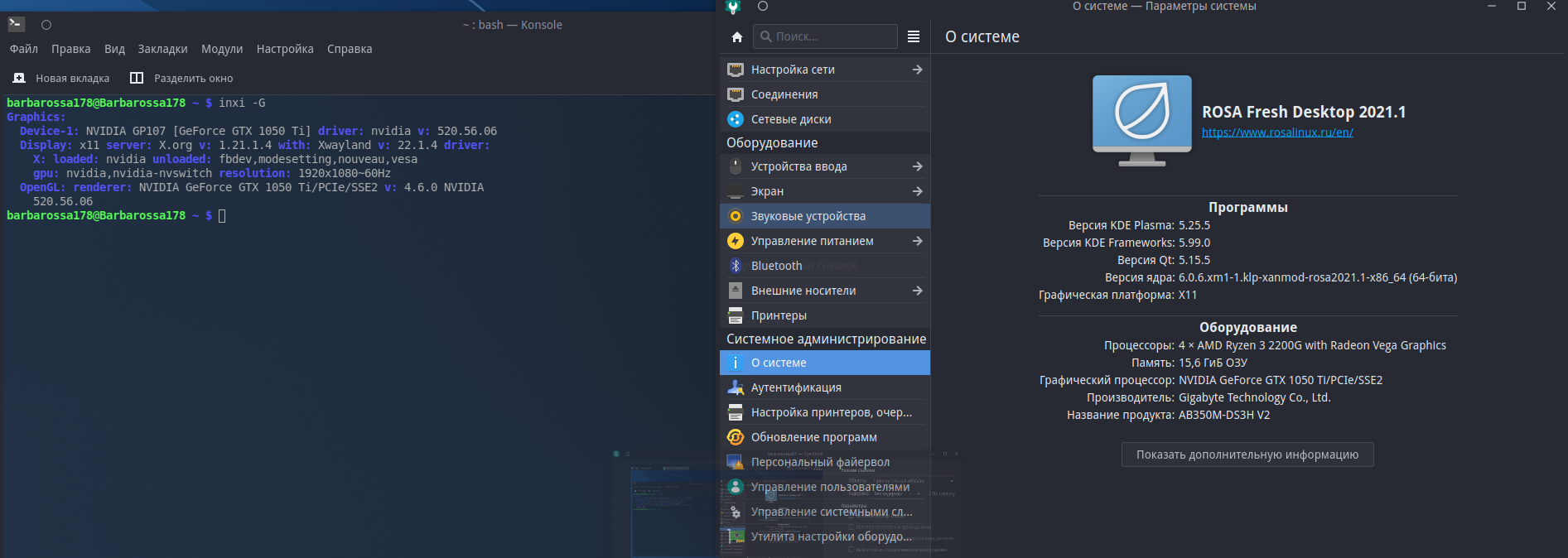The width and height of the screenshot is (1568, 558).
Task: Click the О системе info icon
Action: pyautogui.click(x=736, y=363)
